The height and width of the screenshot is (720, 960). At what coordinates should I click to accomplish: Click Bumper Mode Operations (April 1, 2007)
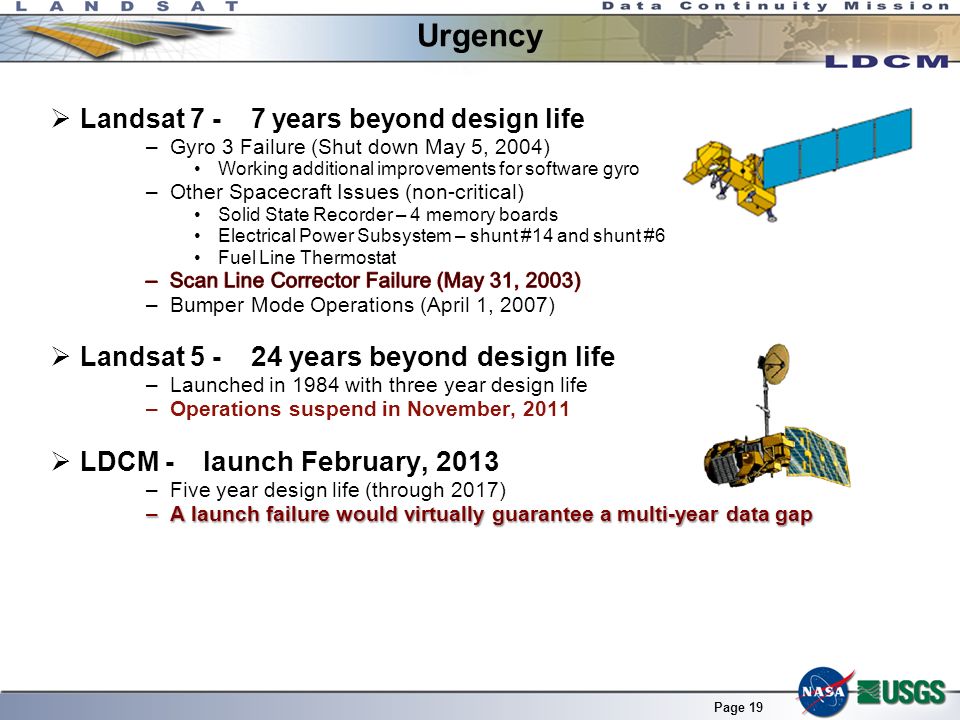click(x=362, y=305)
